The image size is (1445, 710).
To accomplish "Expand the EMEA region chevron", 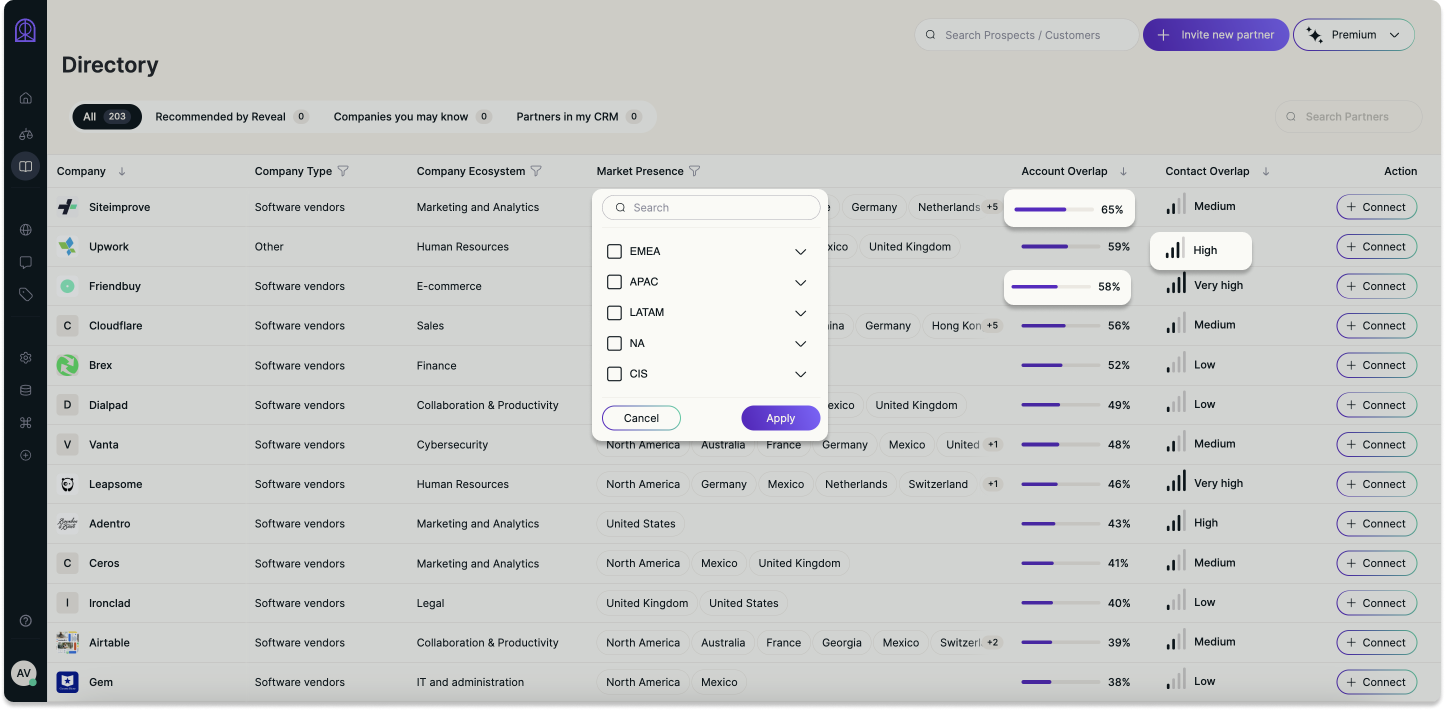I will tap(800, 252).
